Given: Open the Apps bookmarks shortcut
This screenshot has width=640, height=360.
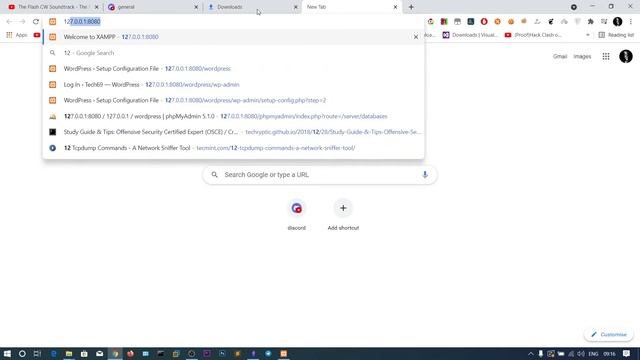Looking at the screenshot, I should point(17,35).
